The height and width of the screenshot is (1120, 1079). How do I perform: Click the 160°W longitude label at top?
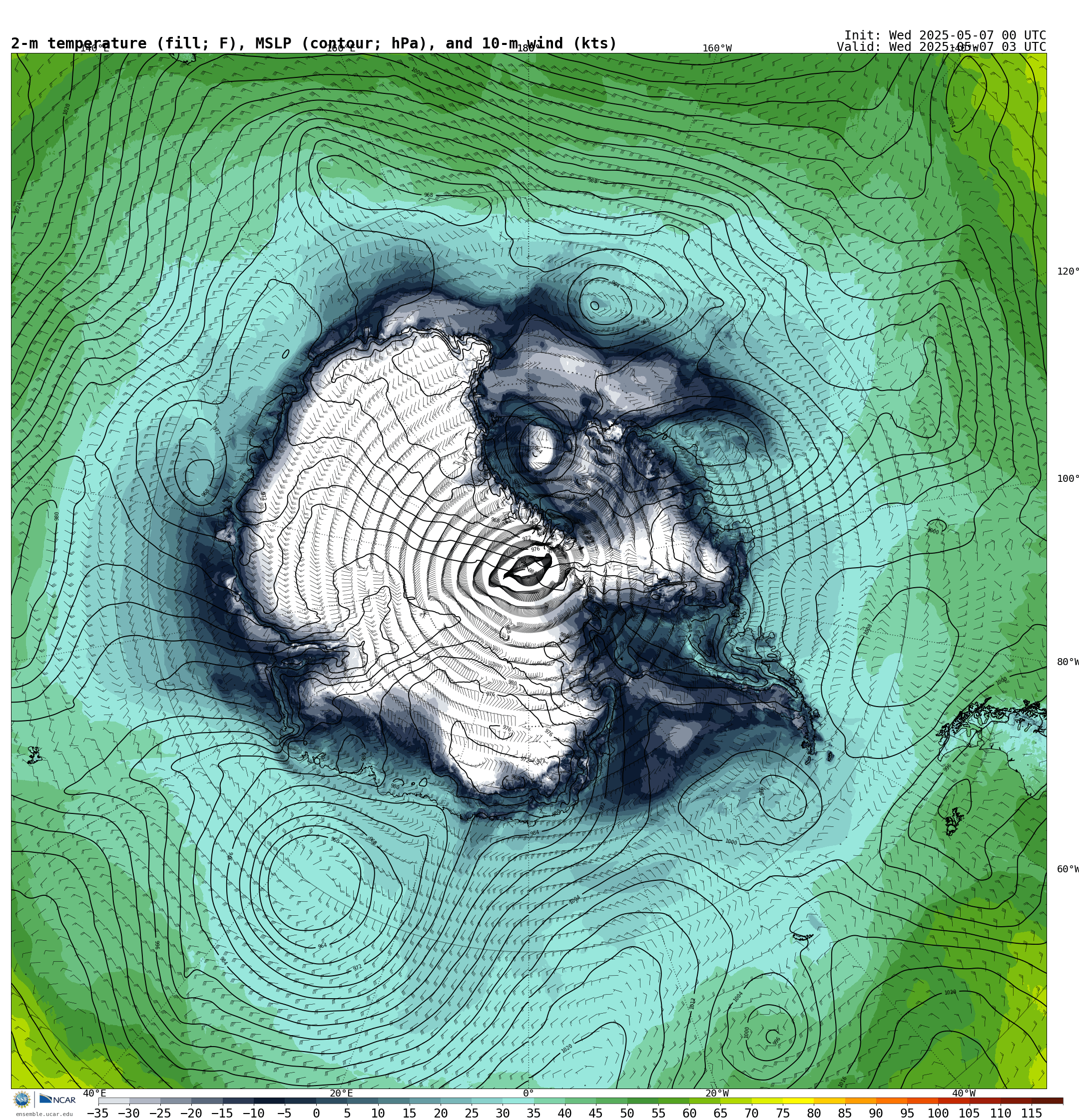717,48
